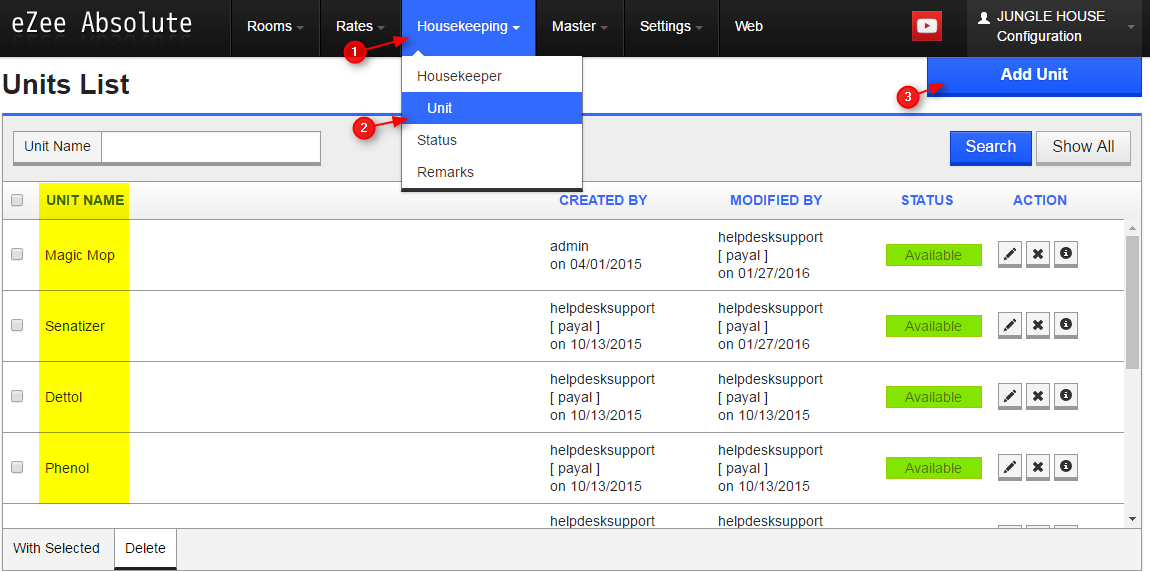Delete the Magic Mop unit with X icon

coord(1038,255)
